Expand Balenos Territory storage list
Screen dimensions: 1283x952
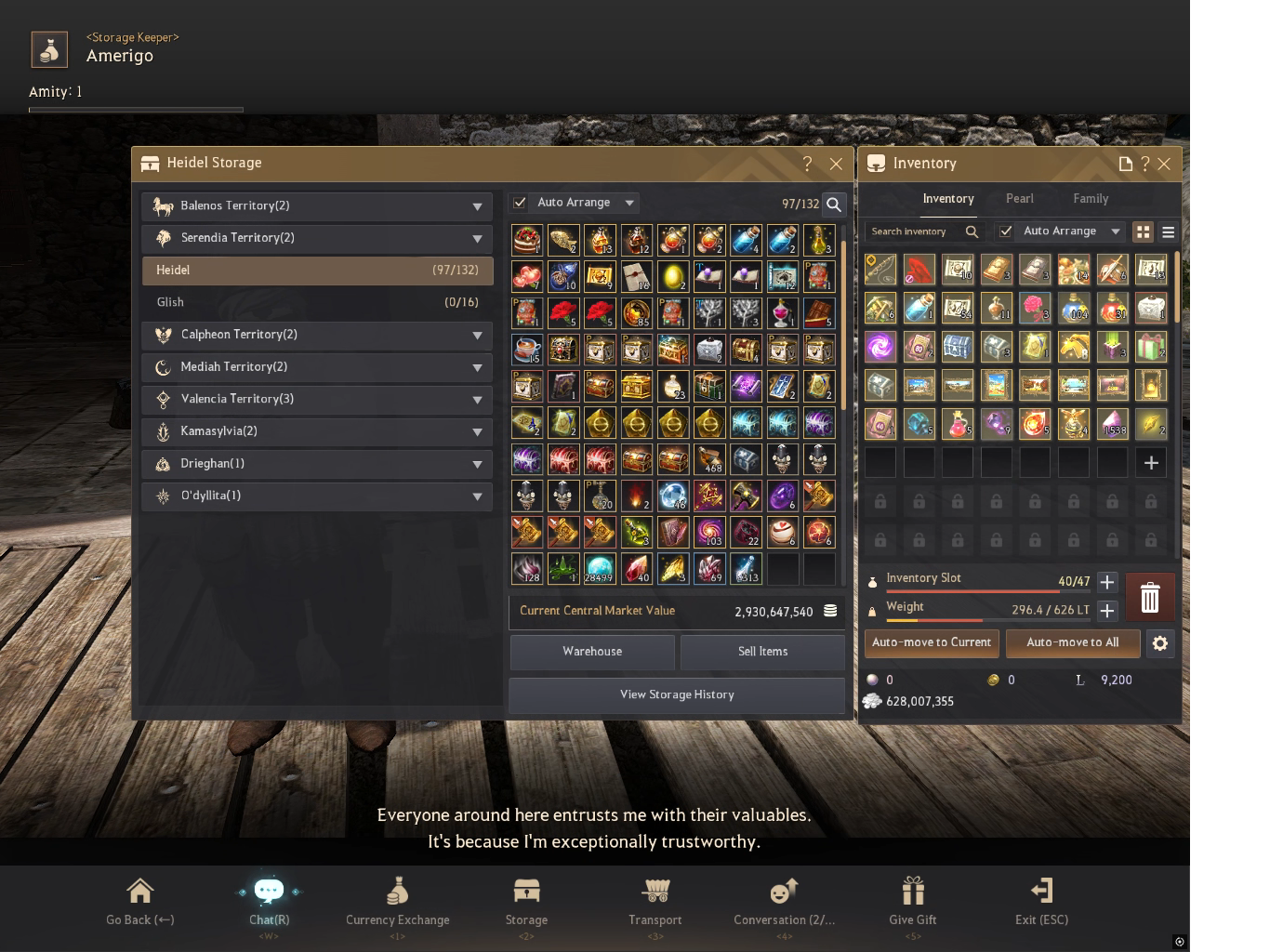317,206
